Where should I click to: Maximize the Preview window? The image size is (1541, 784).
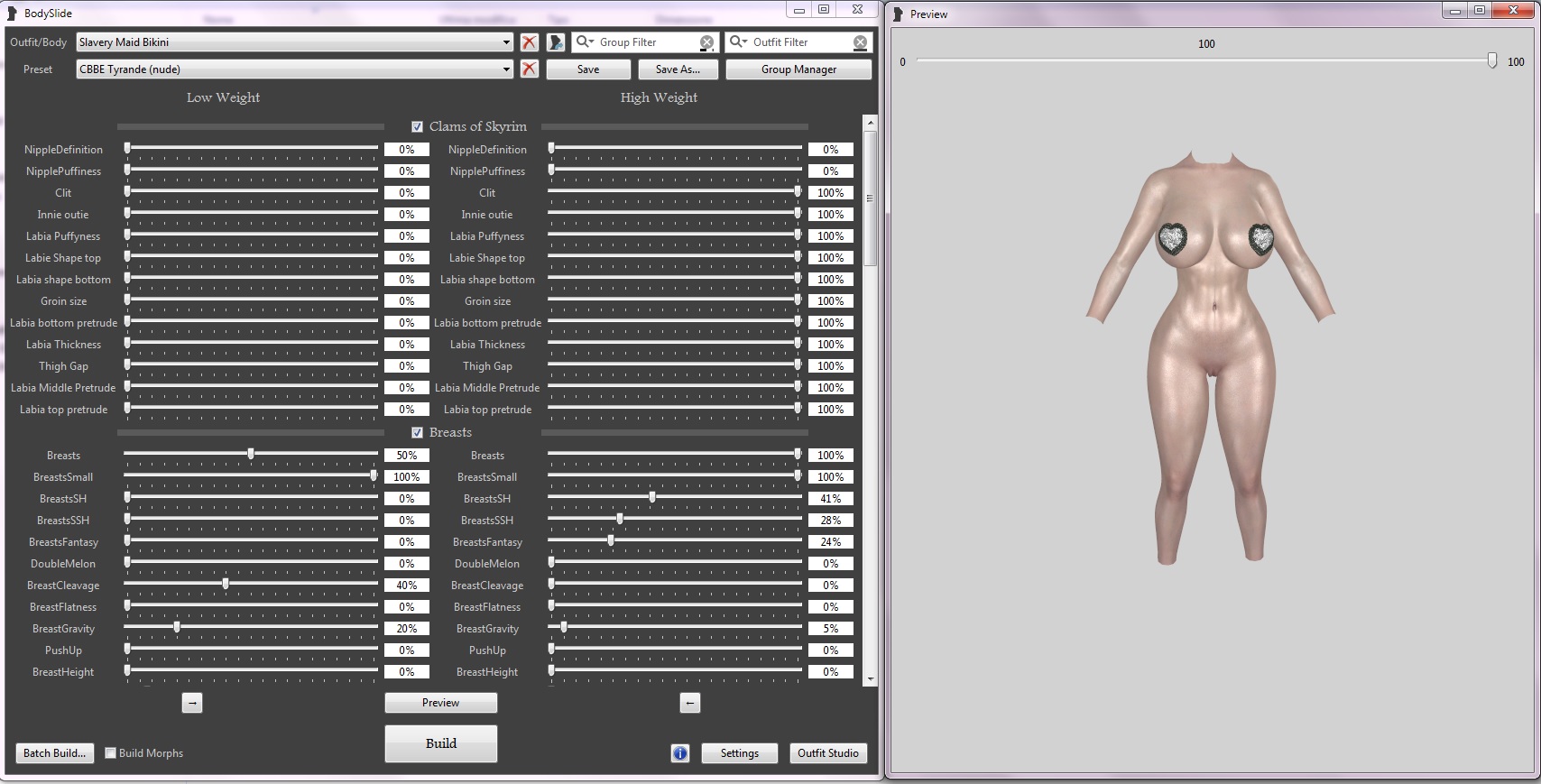click(x=1480, y=11)
